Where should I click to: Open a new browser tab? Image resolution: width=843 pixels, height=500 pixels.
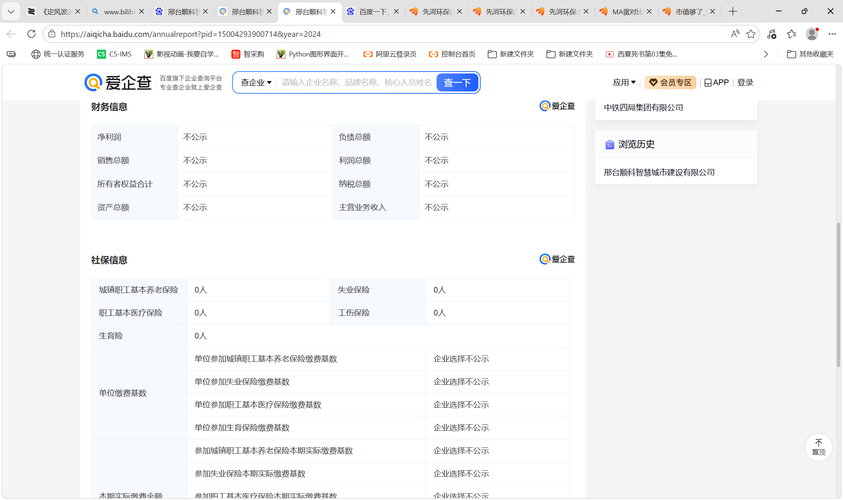pyautogui.click(x=732, y=11)
